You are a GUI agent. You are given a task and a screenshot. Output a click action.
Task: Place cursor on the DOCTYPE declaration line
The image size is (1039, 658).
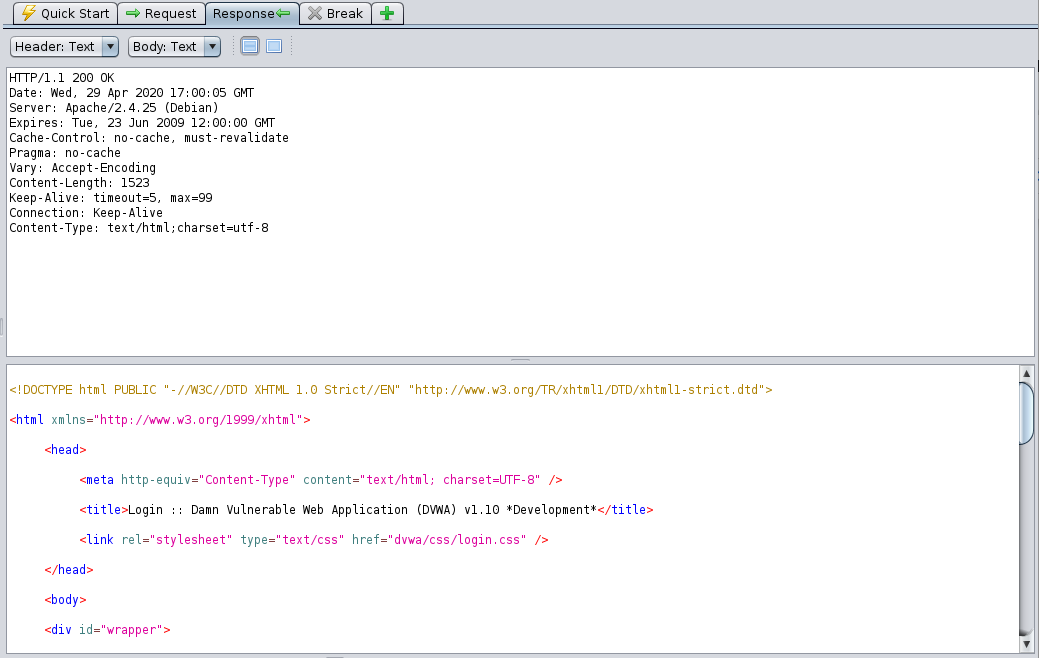[x=390, y=390]
